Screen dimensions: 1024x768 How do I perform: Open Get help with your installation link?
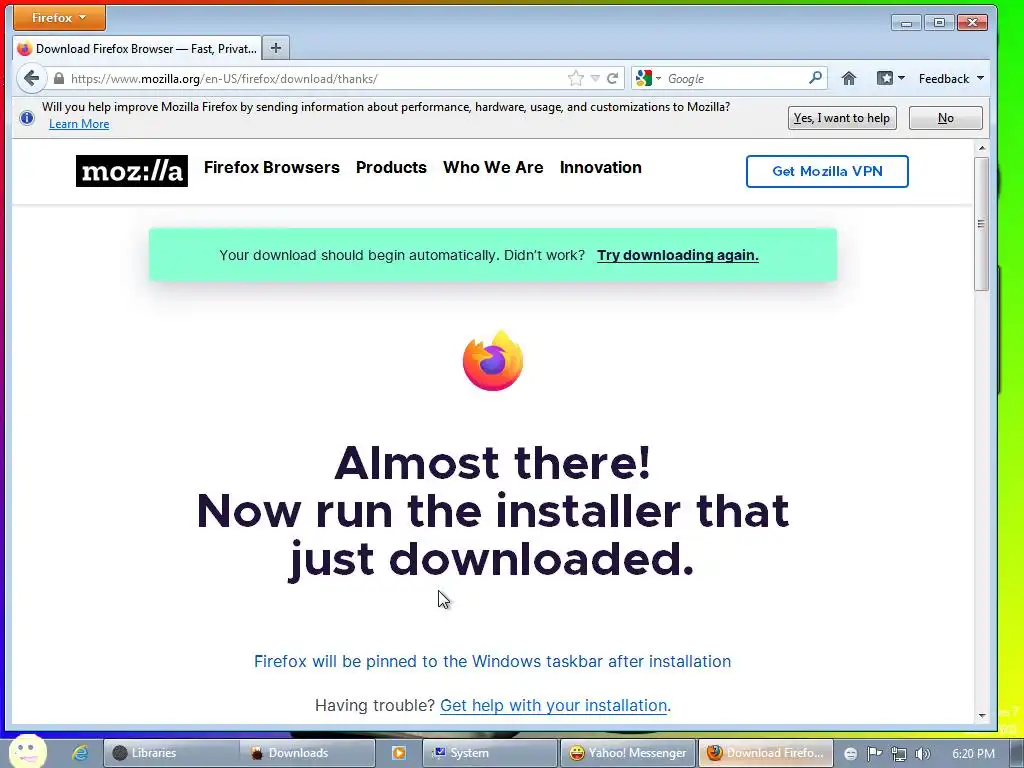point(554,705)
